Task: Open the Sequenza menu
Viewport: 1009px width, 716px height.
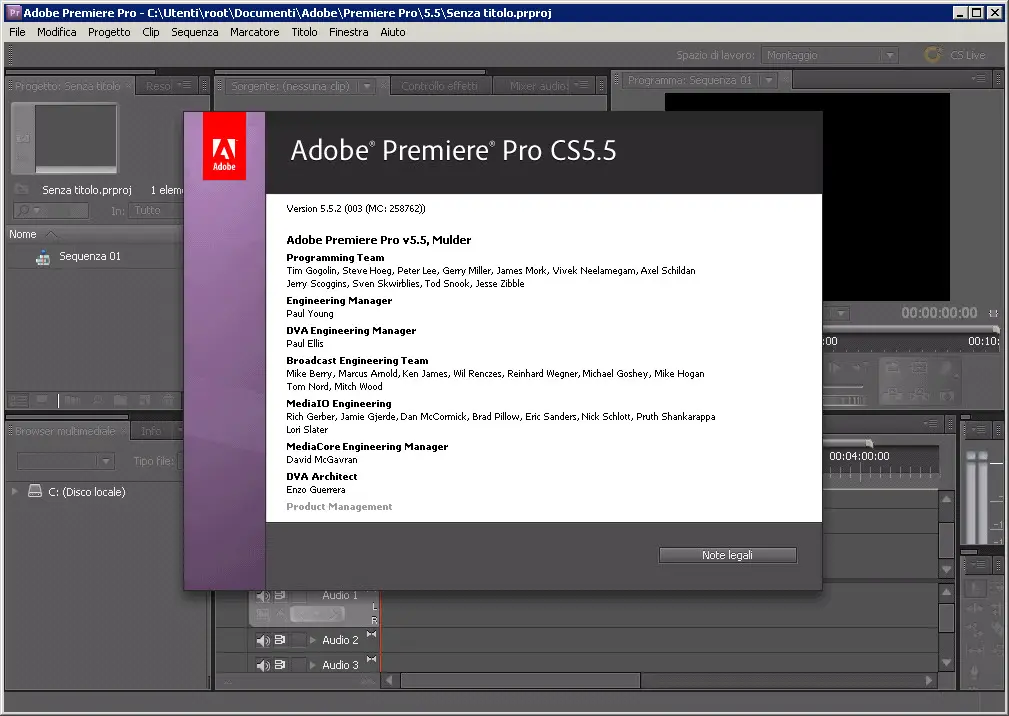Action: (x=194, y=32)
